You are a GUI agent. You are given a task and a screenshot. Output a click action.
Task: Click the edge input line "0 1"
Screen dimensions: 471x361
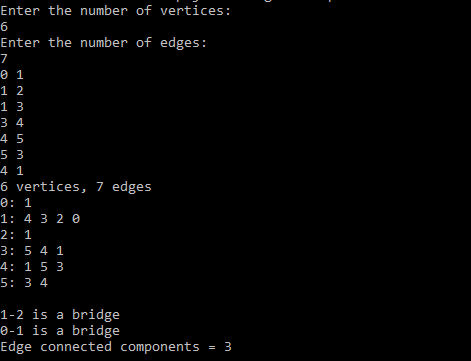tap(12, 75)
